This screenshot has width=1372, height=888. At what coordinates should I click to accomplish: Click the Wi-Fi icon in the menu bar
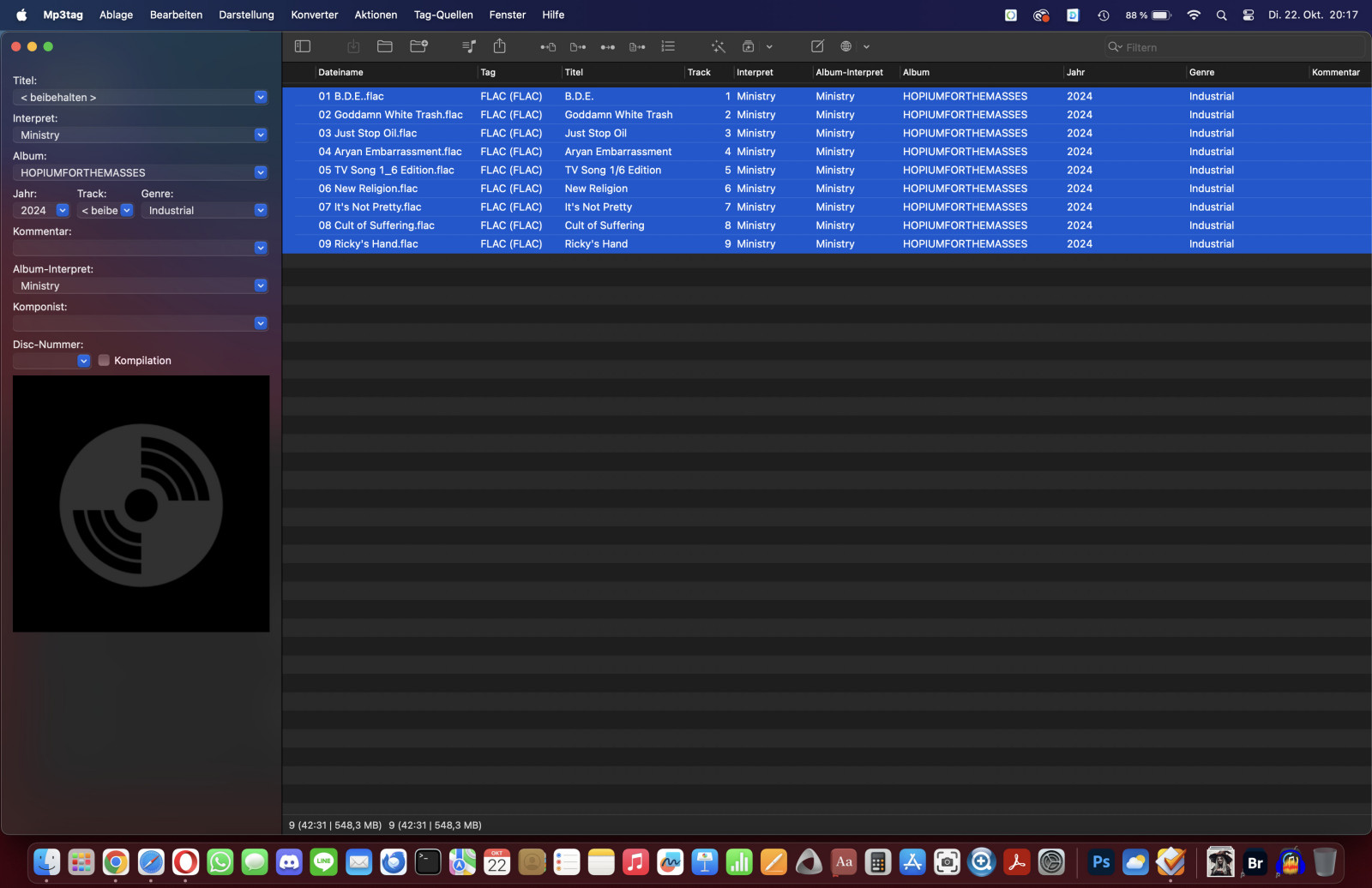(x=1194, y=15)
